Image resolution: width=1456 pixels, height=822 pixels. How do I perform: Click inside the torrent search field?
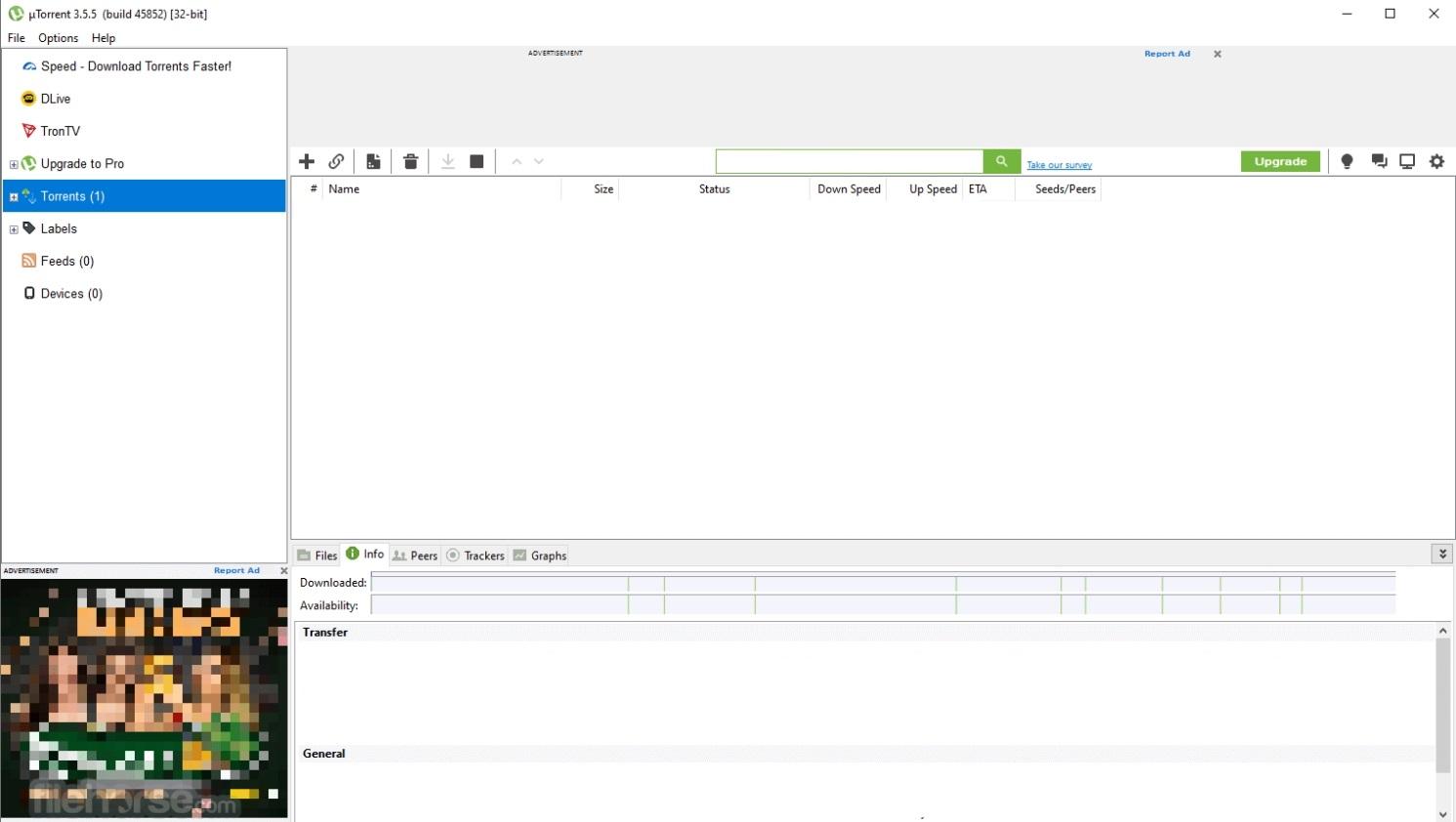pos(850,160)
